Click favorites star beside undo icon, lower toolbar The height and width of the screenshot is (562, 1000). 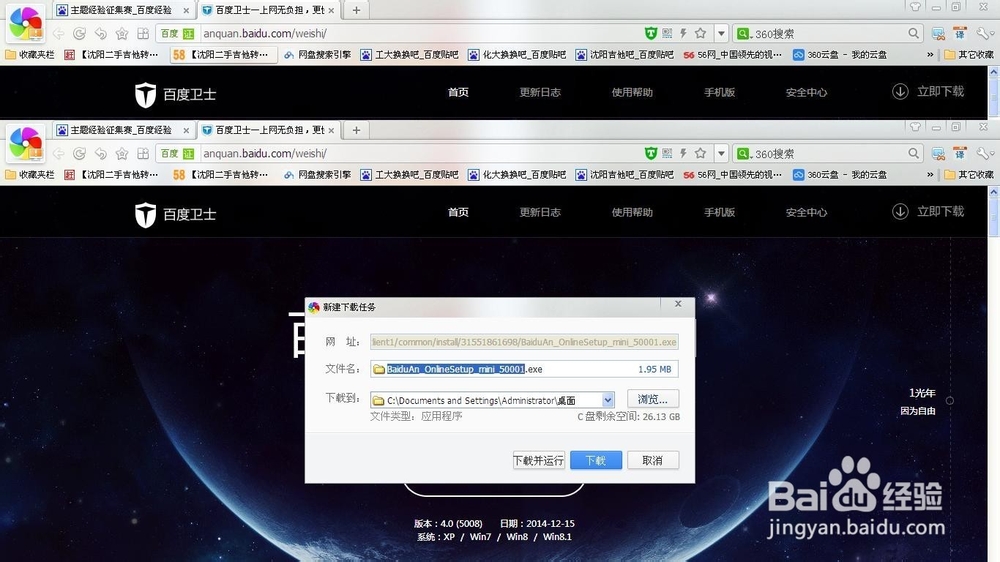[122, 154]
